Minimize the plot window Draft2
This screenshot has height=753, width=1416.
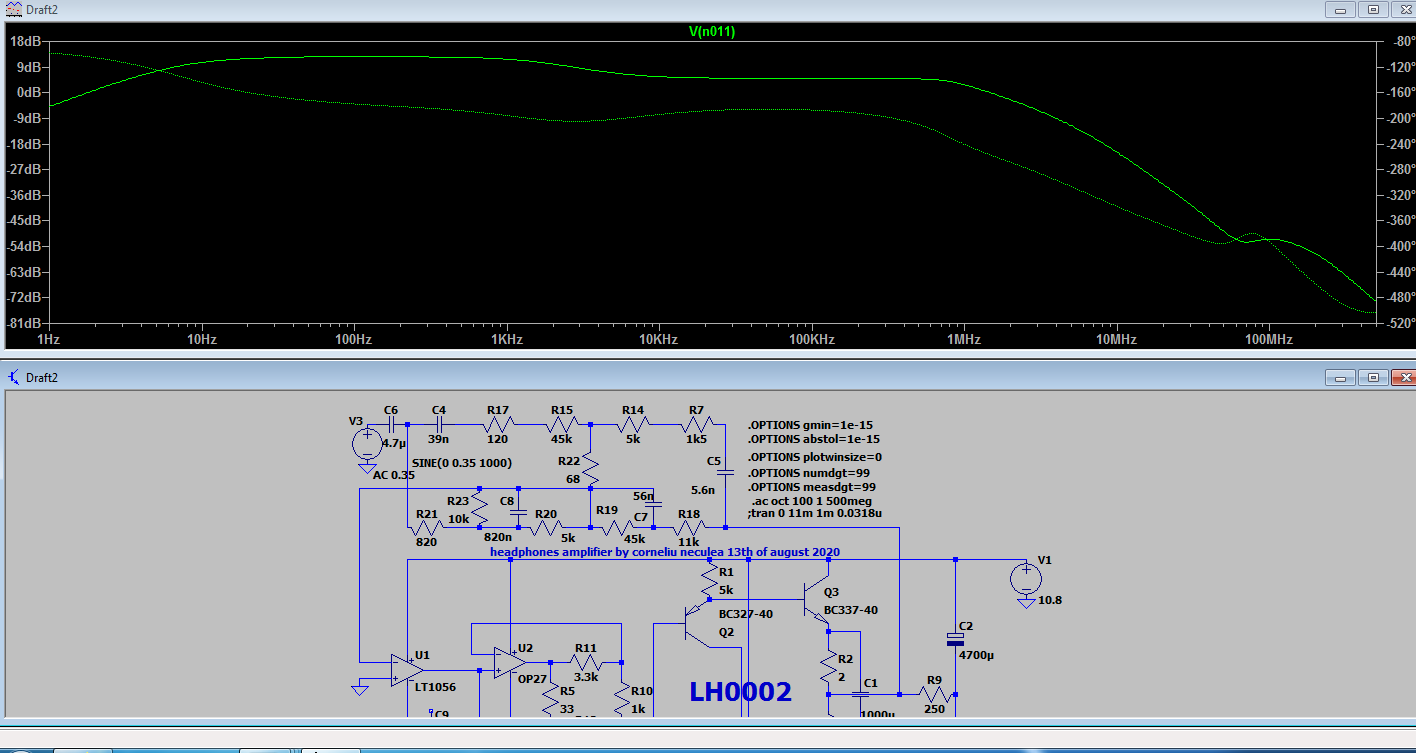(1341, 9)
